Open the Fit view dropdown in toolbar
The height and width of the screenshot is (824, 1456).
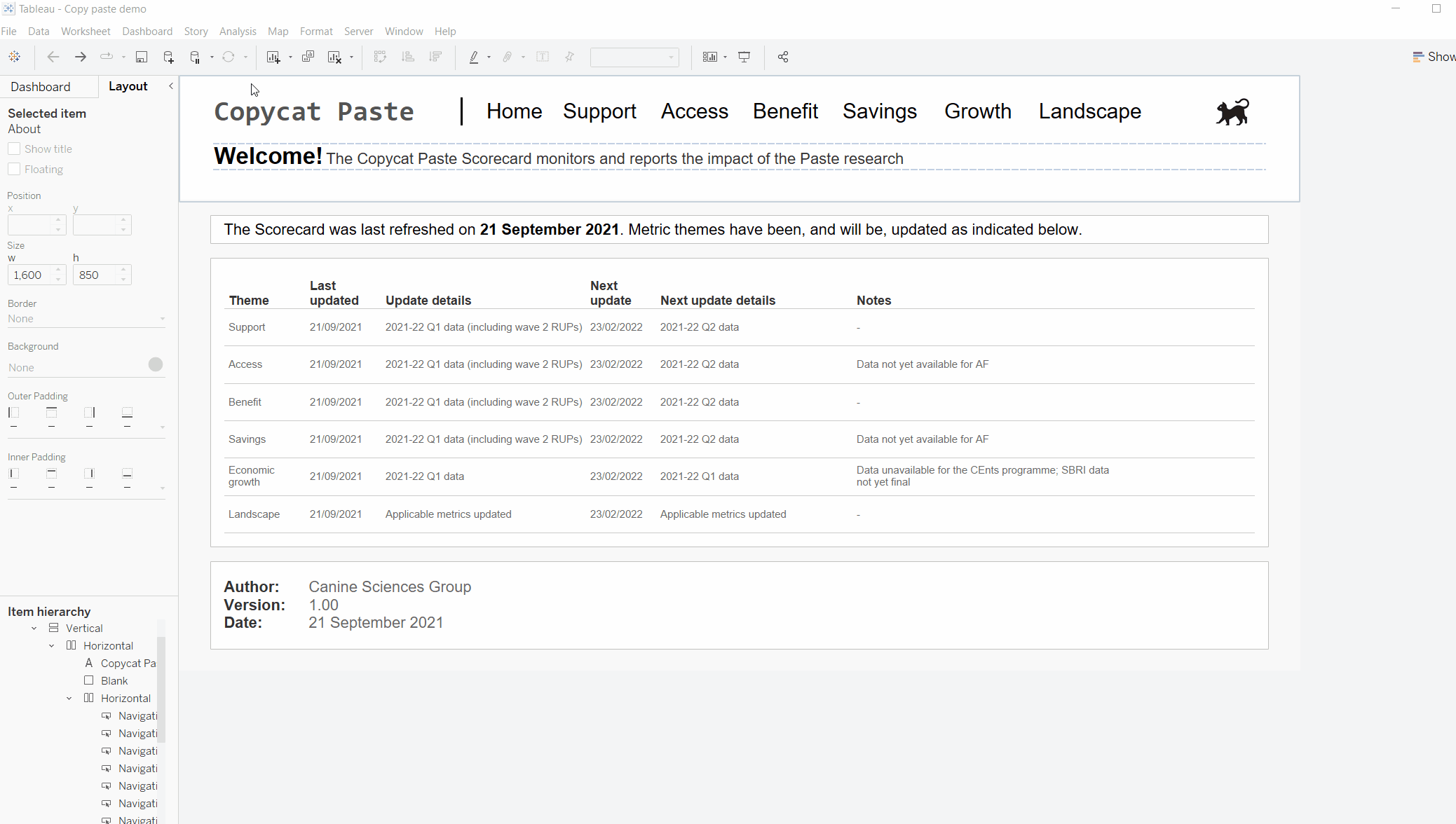[x=634, y=57]
